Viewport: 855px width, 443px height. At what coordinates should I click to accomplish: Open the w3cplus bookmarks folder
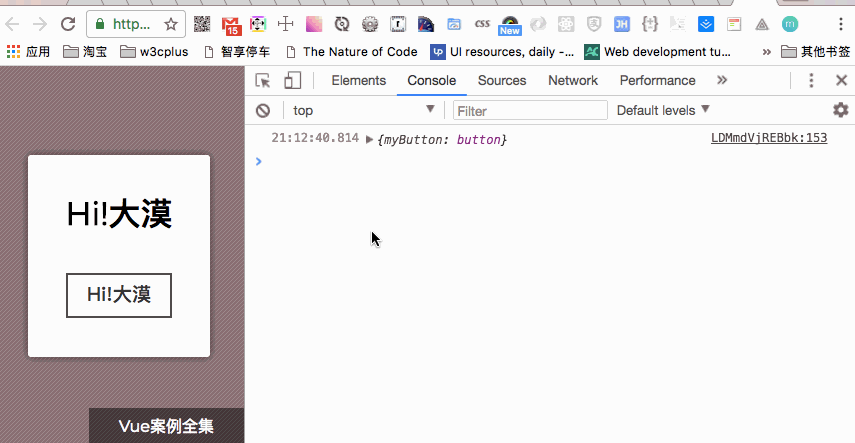point(154,52)
